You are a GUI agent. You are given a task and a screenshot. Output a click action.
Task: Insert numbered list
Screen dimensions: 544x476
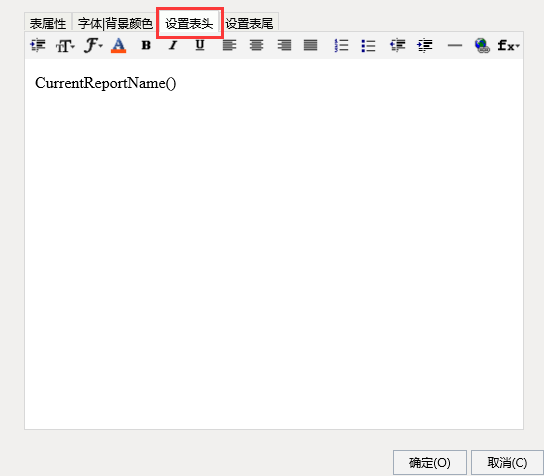pyautogui.click(x=341, y=45)
